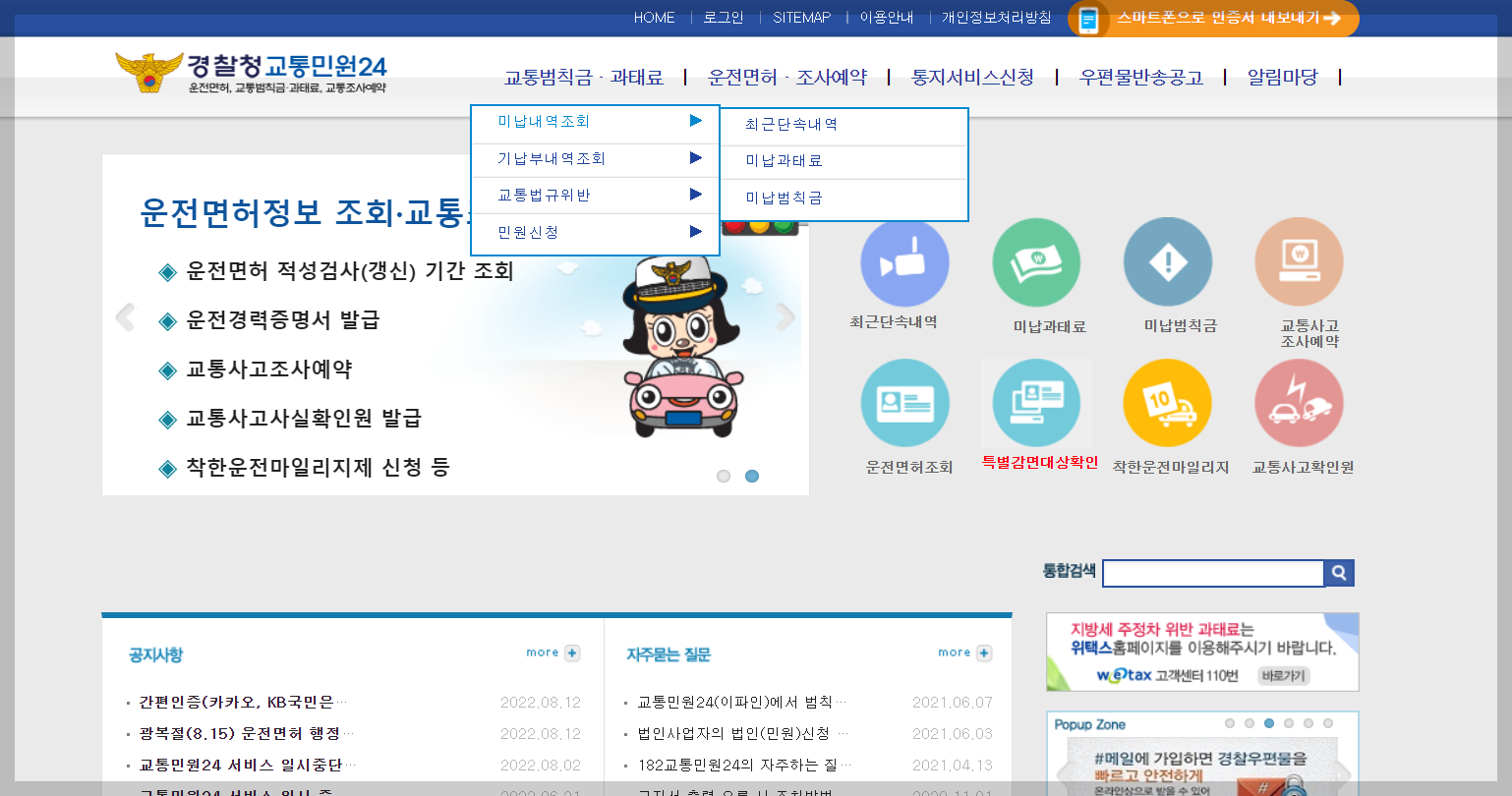The image size is (1512, 796).
Task: Select first Popup Zone indicator dot
Action: pos(1230,723)
